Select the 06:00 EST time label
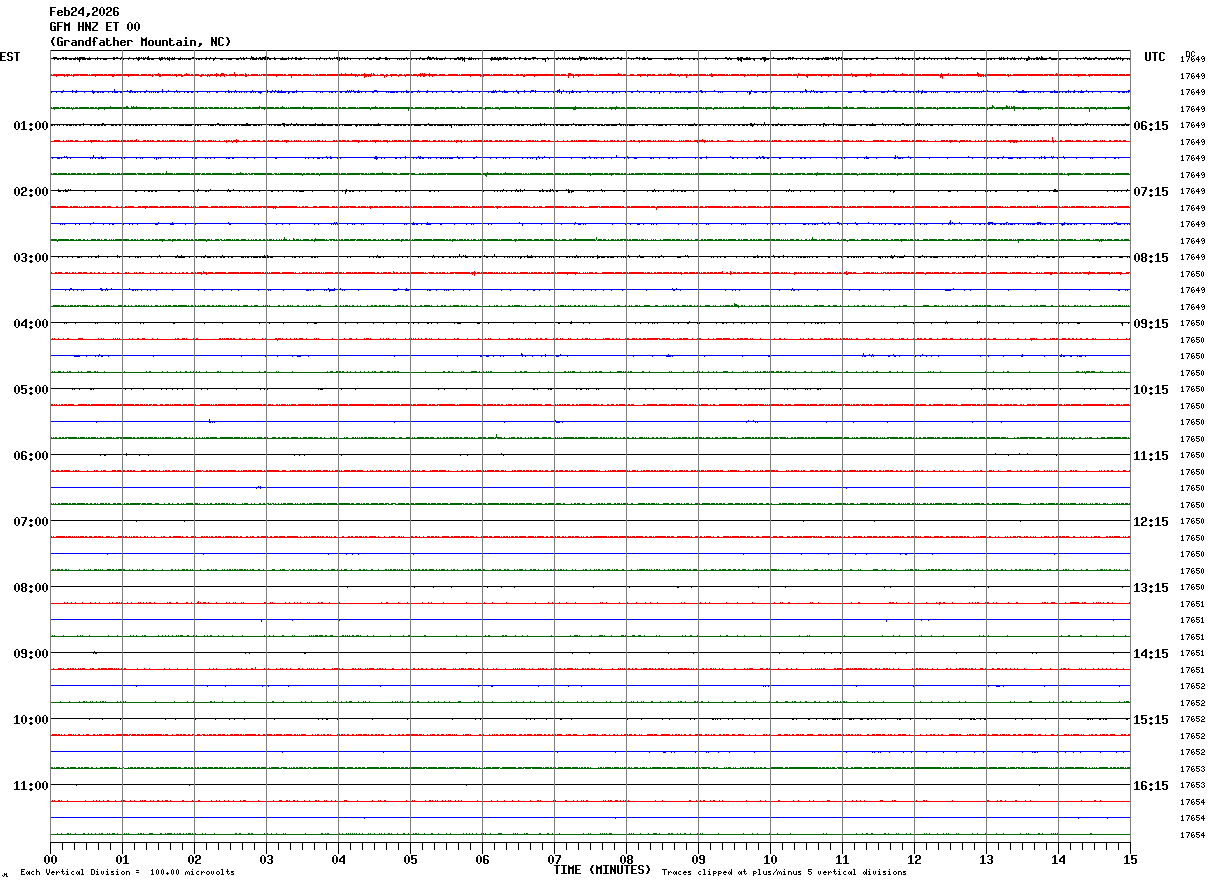The height and width of the screenshot is (886, 1210). pyautogui.click(x=31, y=455)
